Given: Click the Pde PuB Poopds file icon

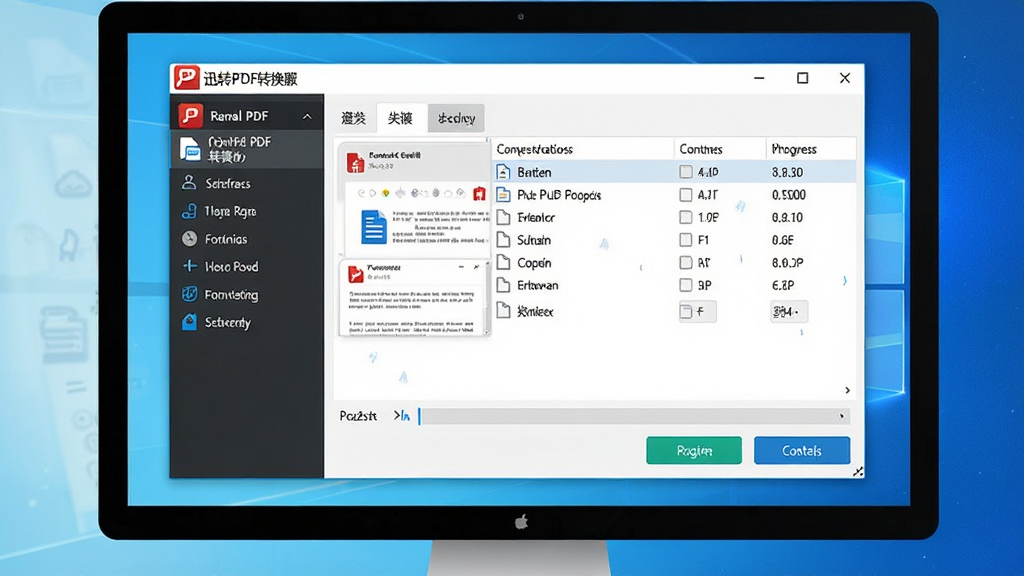Looking at the screenshot, I should coord(503,195).
